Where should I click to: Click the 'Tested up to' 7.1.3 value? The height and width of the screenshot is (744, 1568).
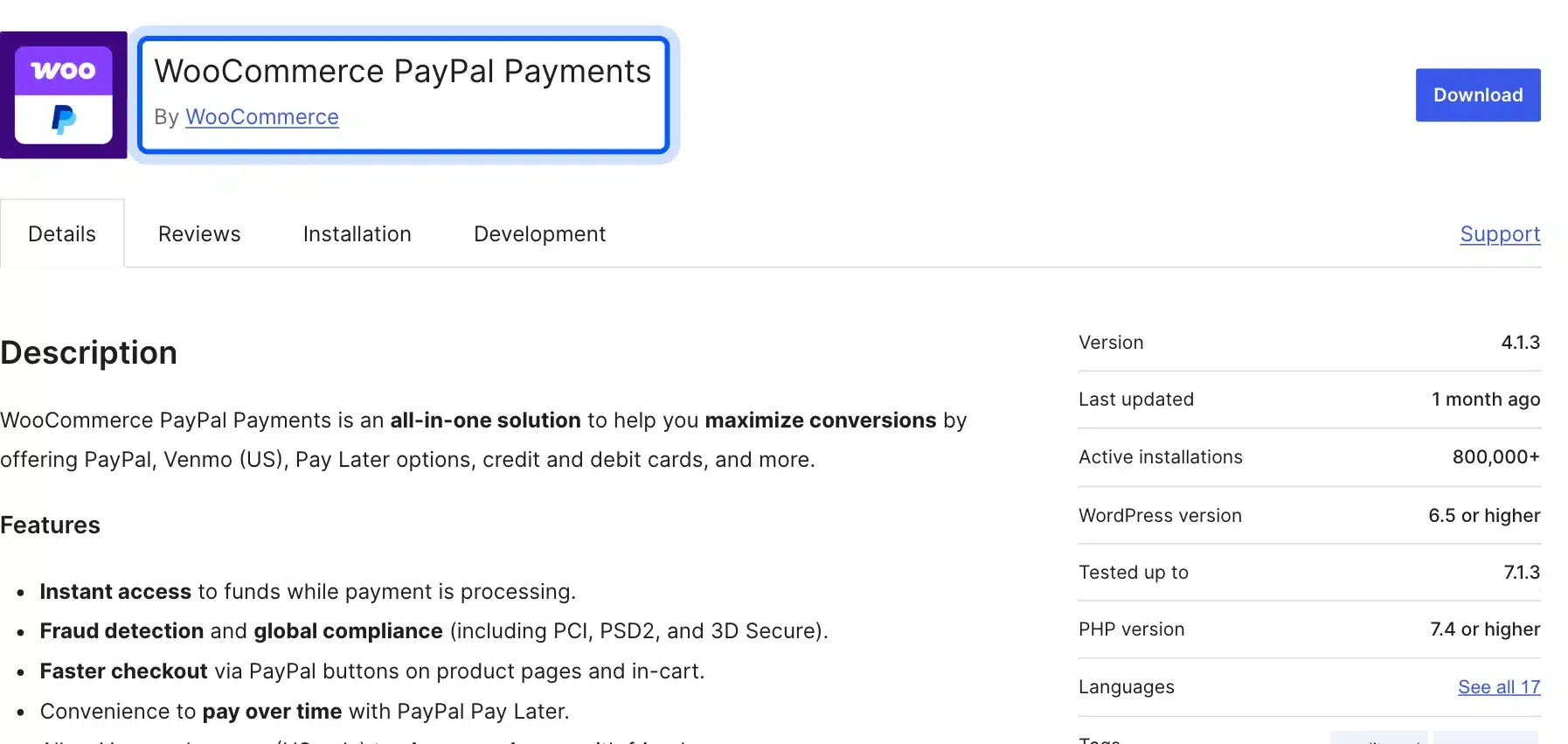tap(1522, 573)
